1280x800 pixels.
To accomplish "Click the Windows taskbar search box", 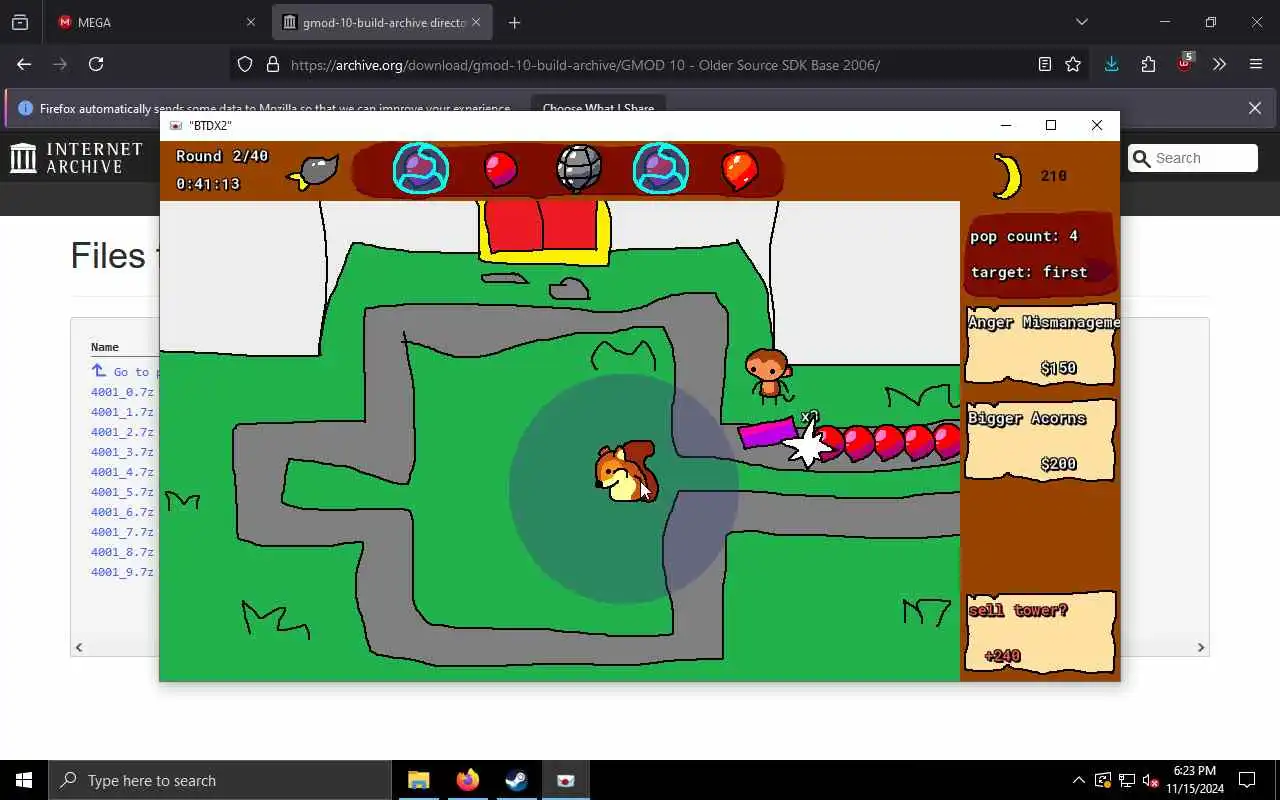I will pos(220,780).
